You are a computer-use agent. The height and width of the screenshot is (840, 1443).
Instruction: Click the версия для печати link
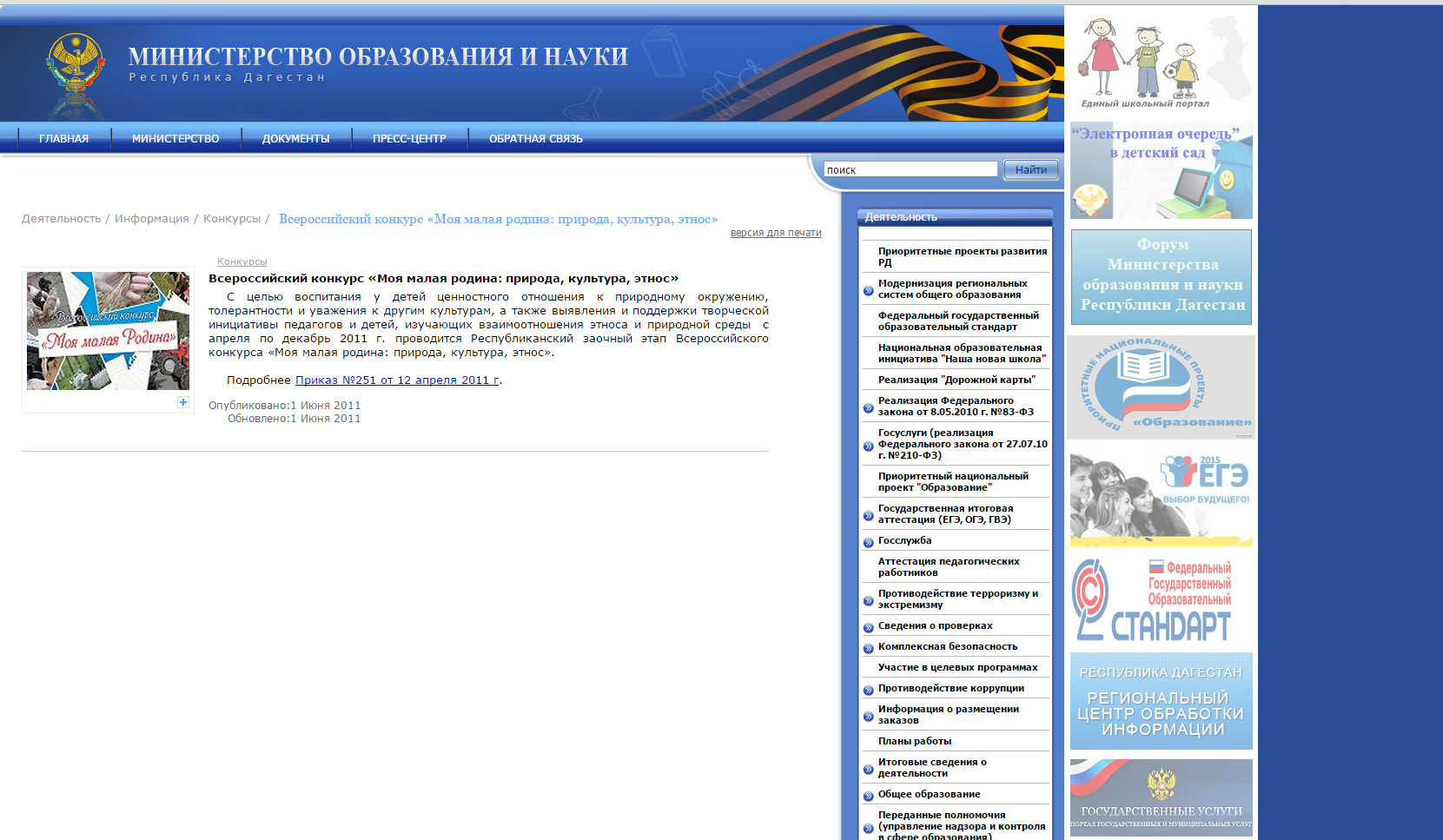[775, 233]
